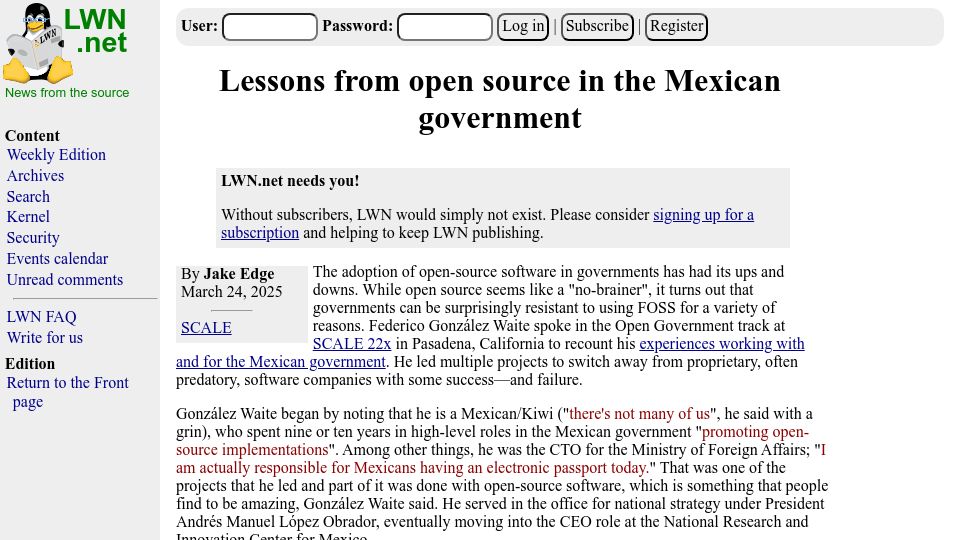Image resolution: width=960 pixels, height=540 pixels.
Task: Open the Archives sidebar link
Action: tap(36, 176)
